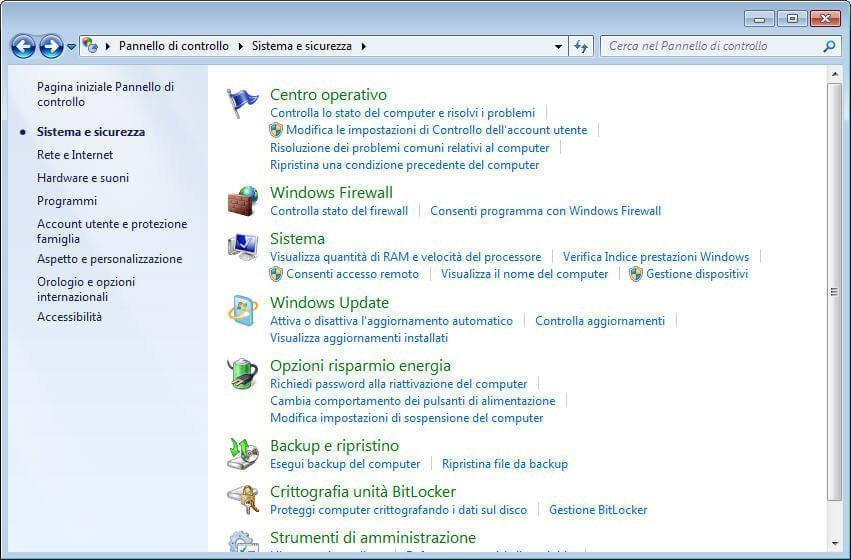Open Pagina iniziale Pannello di controllo

tap(105, 94)
